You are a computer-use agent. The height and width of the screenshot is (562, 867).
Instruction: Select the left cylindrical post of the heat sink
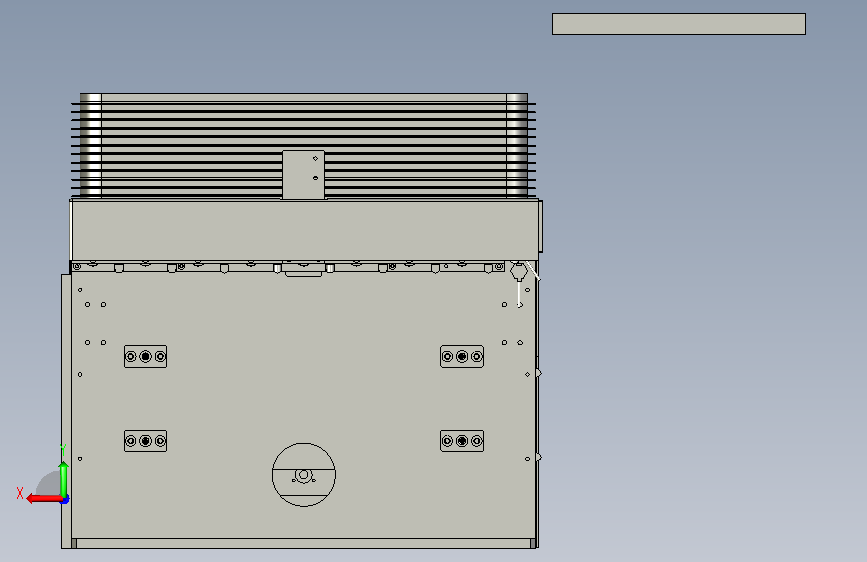[91, 145]
